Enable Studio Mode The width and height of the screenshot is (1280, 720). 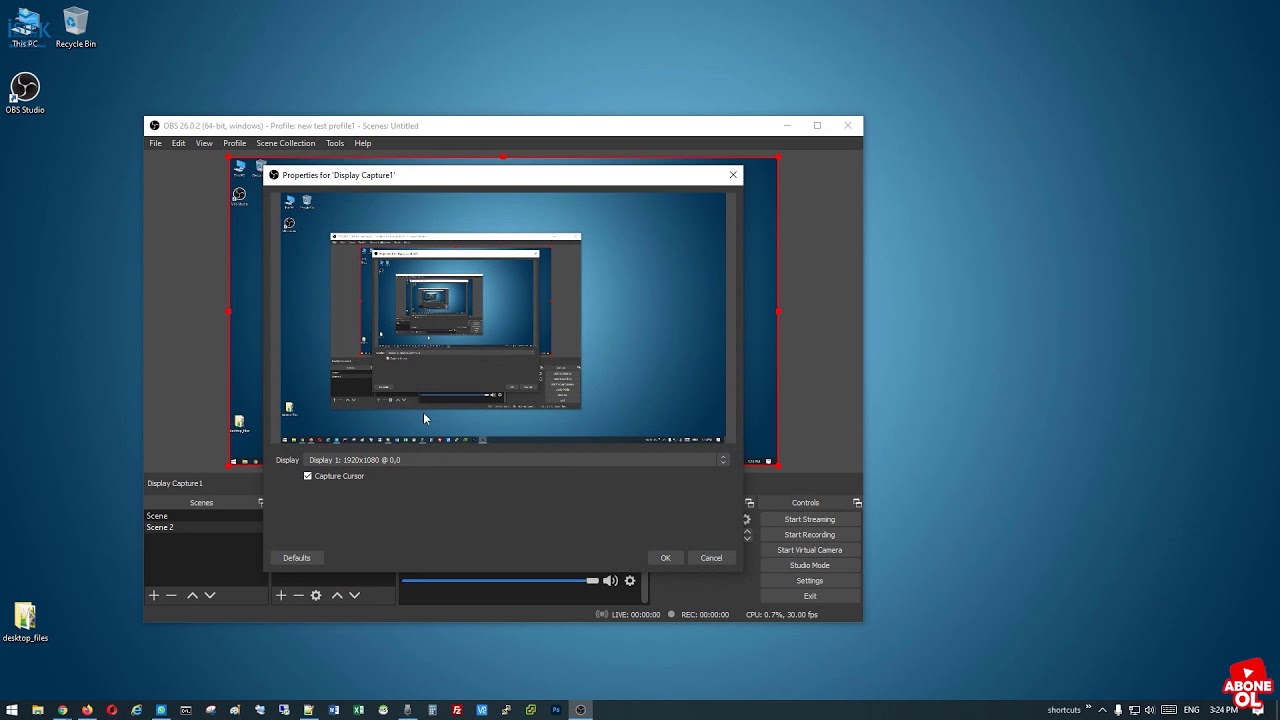(x=809, y=565)
